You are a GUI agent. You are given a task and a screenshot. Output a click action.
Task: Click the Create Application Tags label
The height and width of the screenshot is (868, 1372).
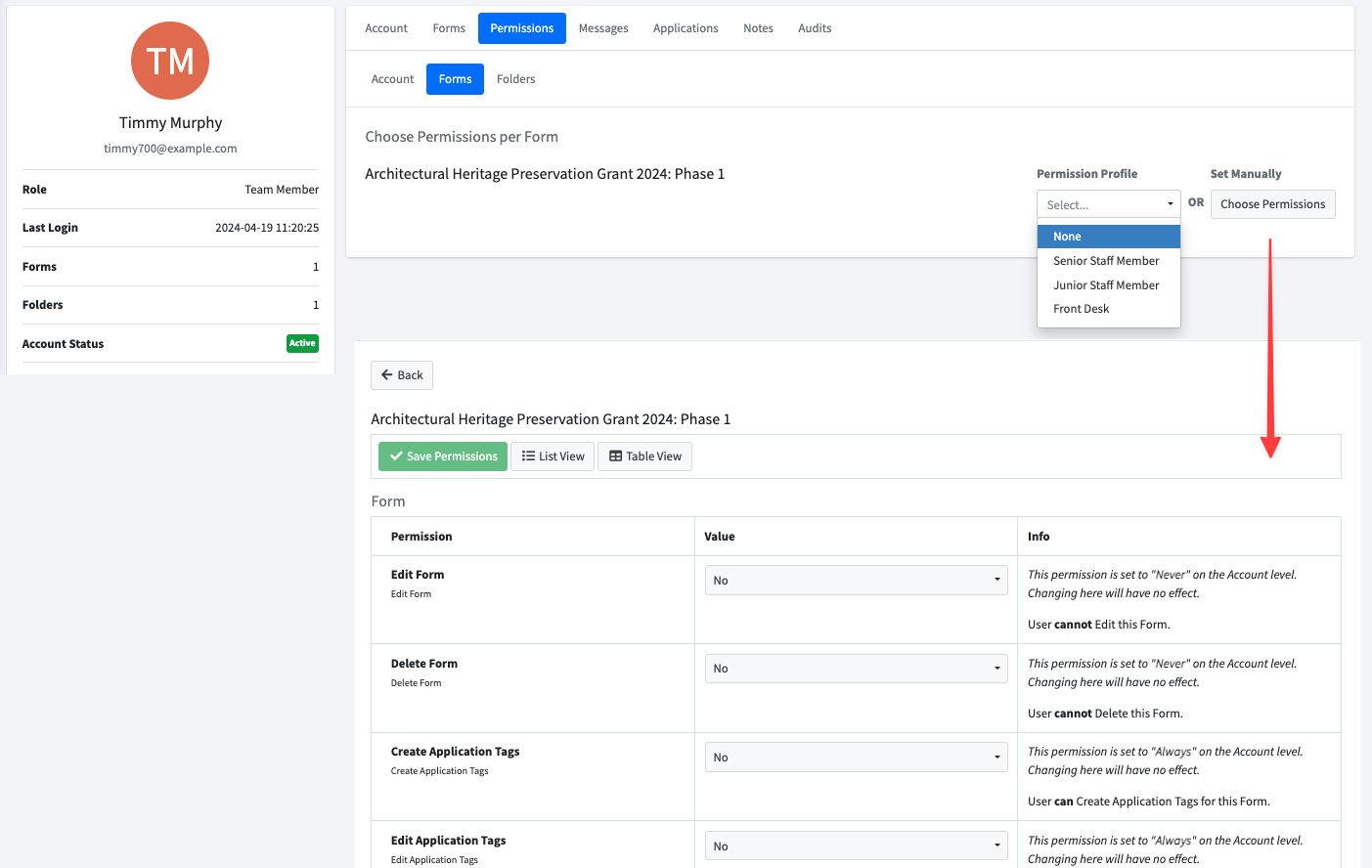tap(455, 752)
